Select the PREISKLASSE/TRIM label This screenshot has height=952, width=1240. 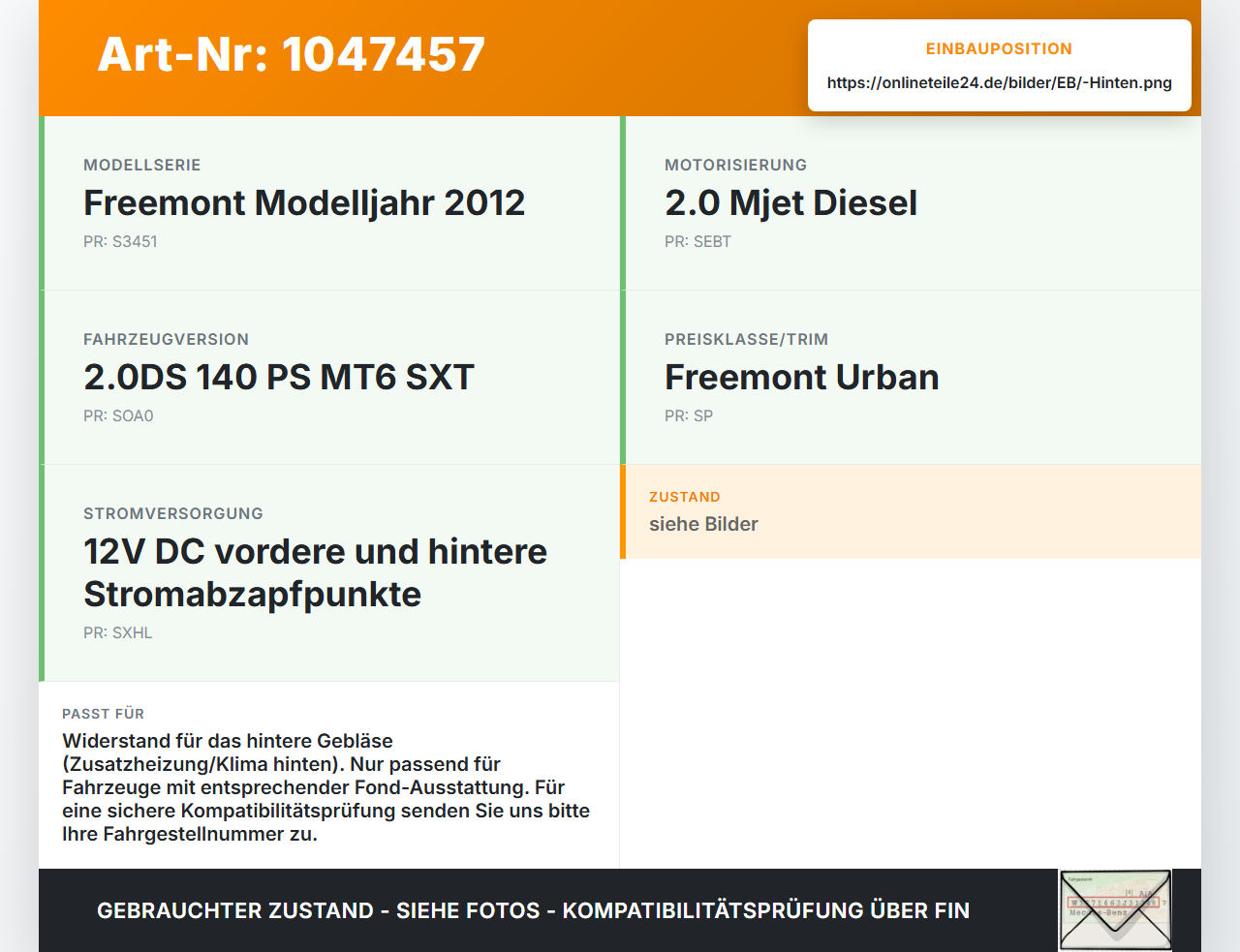[x=746, y=339]
